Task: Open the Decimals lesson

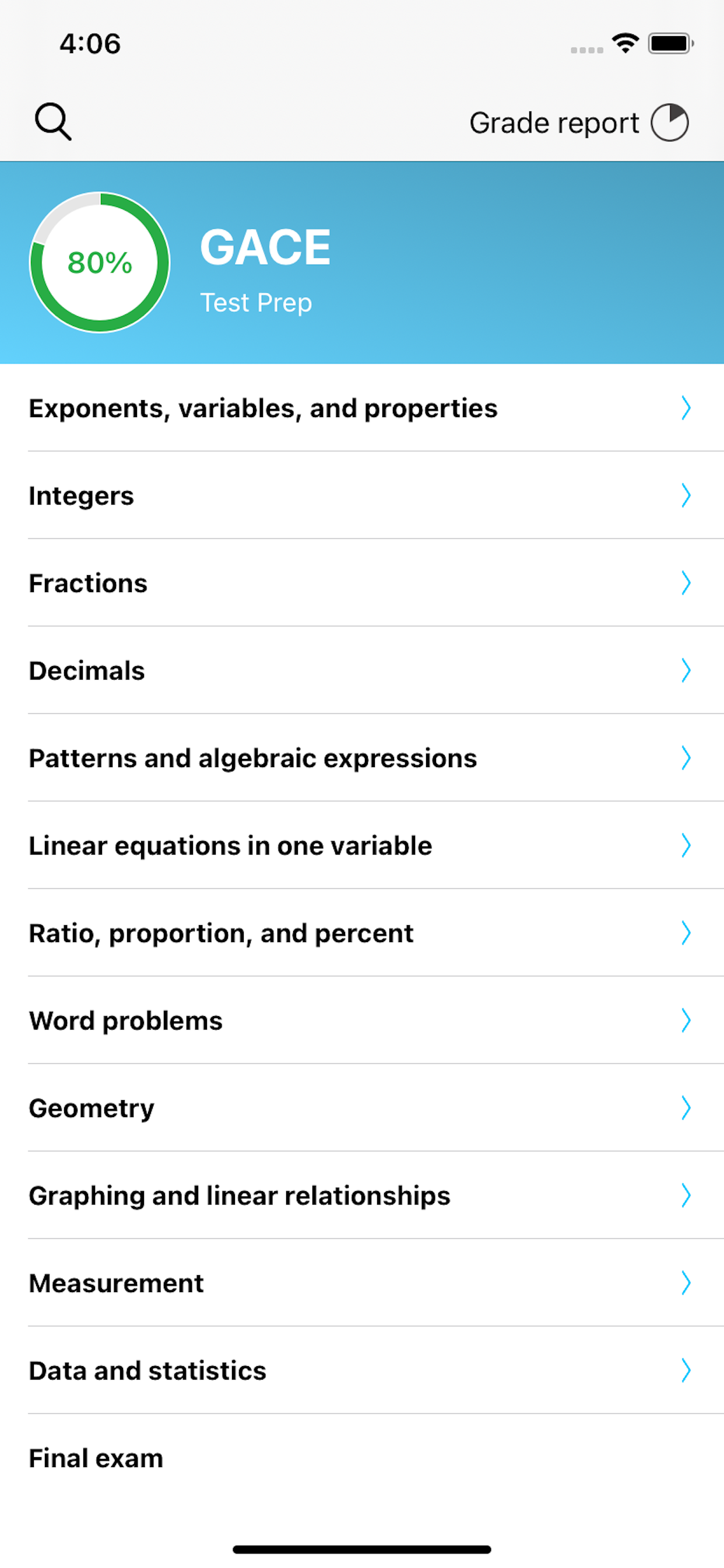Action: [x=86, y=671]
